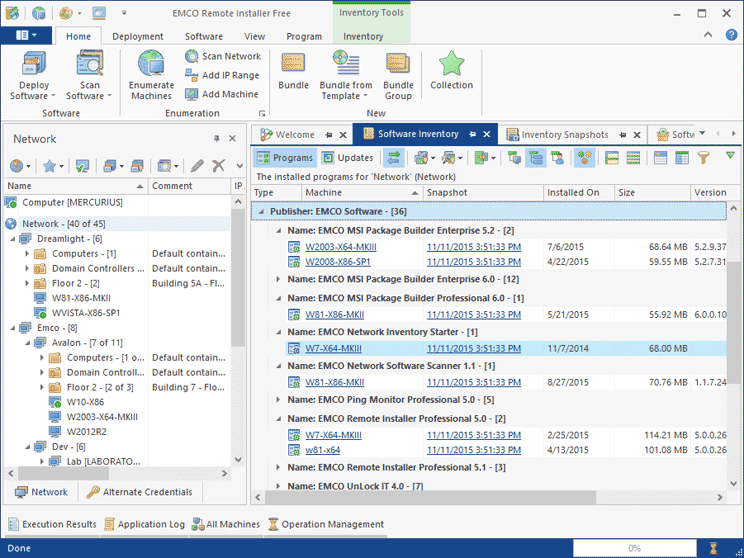Open document tabs list dropdown arrow
Screen dimensions: 744x558
point(702,133)
